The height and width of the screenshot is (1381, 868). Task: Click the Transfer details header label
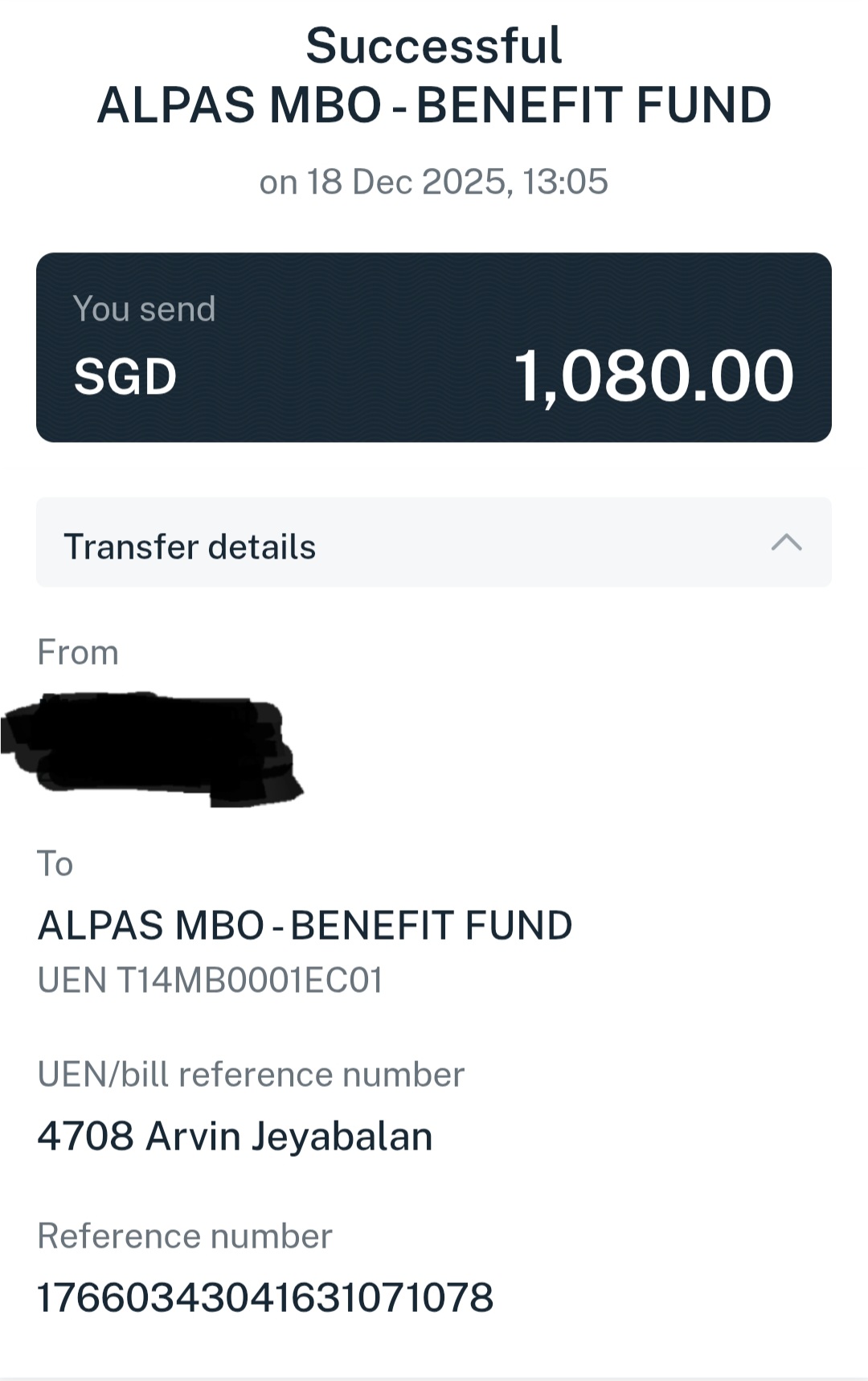190,547
